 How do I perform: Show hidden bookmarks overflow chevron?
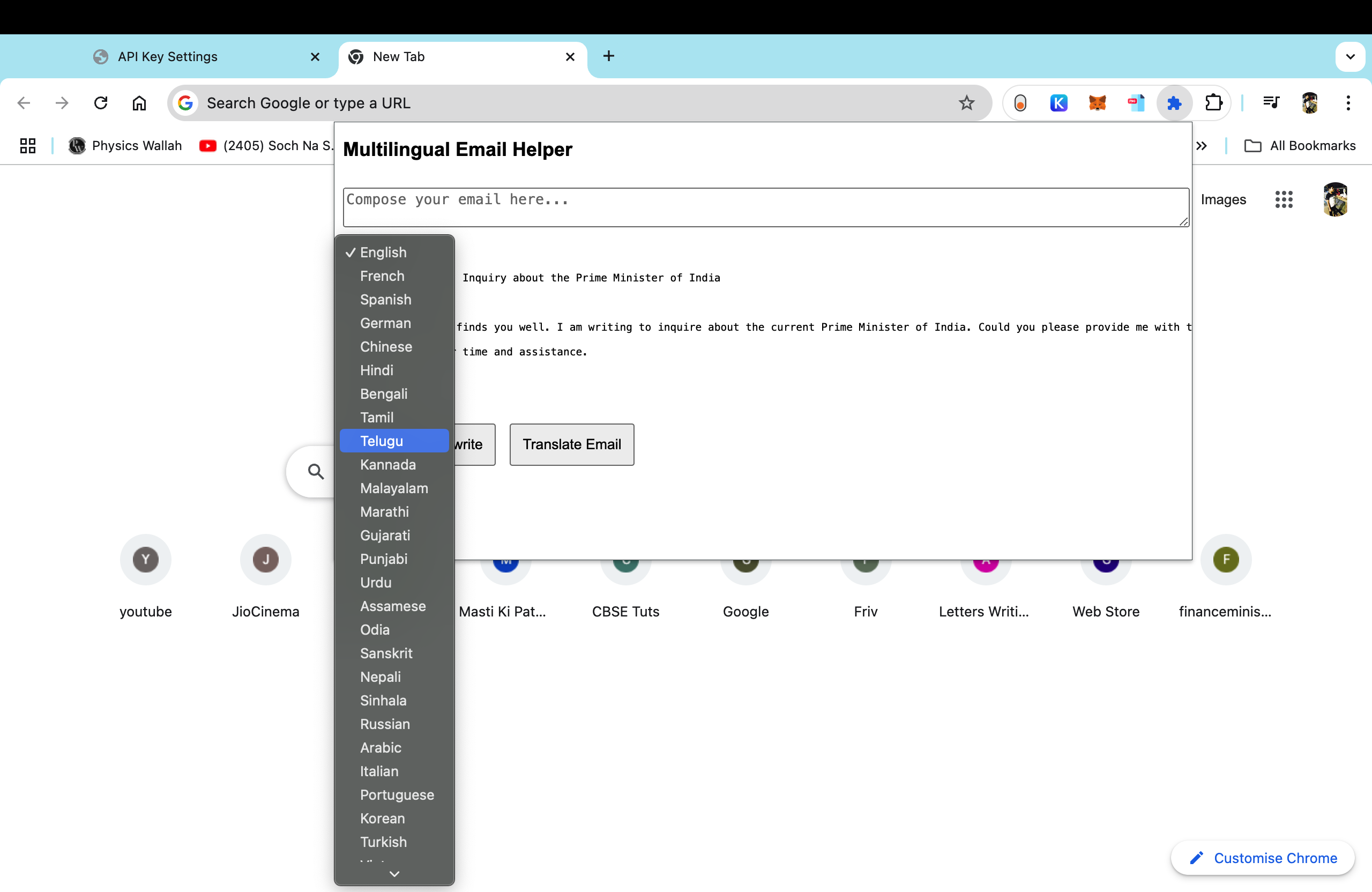point(1202,146)
